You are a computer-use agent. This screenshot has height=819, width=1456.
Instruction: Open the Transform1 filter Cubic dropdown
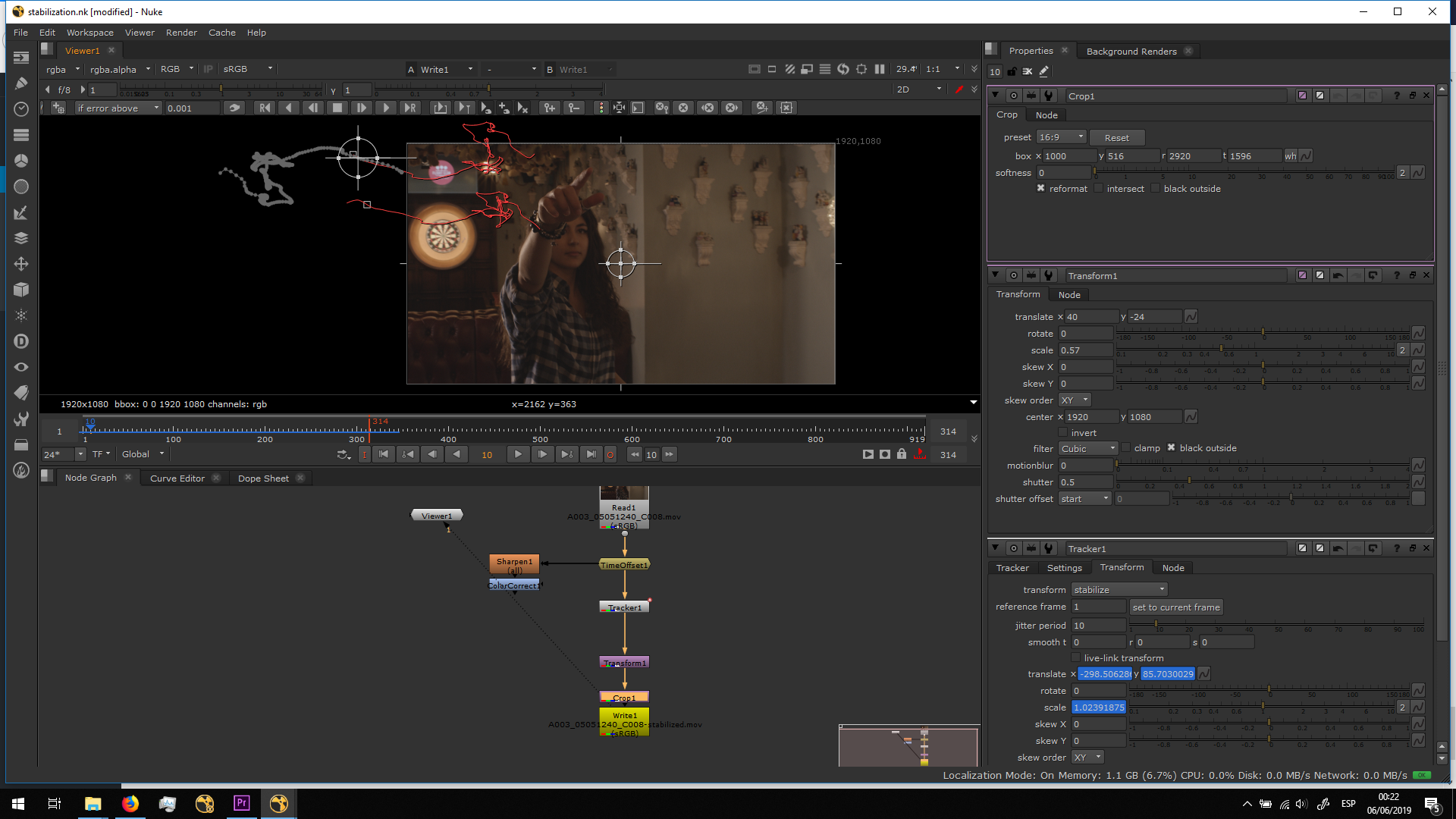(1087, 449)
